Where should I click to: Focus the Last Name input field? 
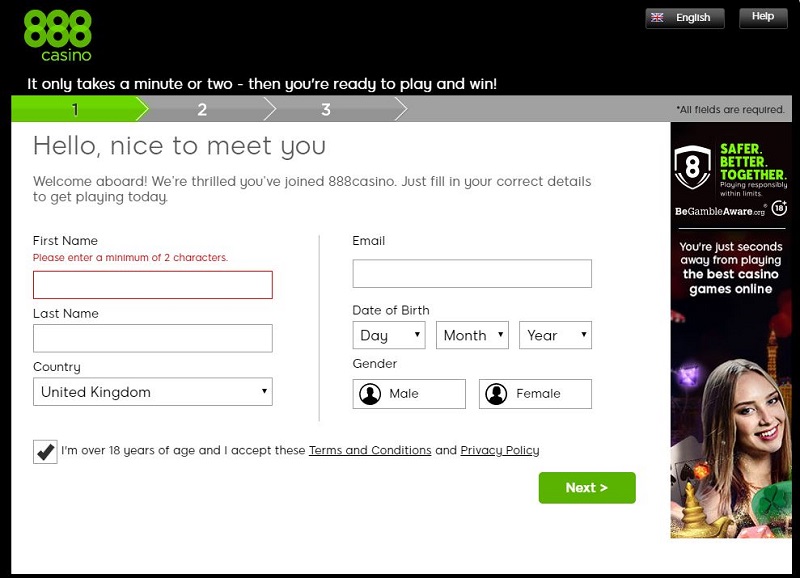click(x=153, y=338)
